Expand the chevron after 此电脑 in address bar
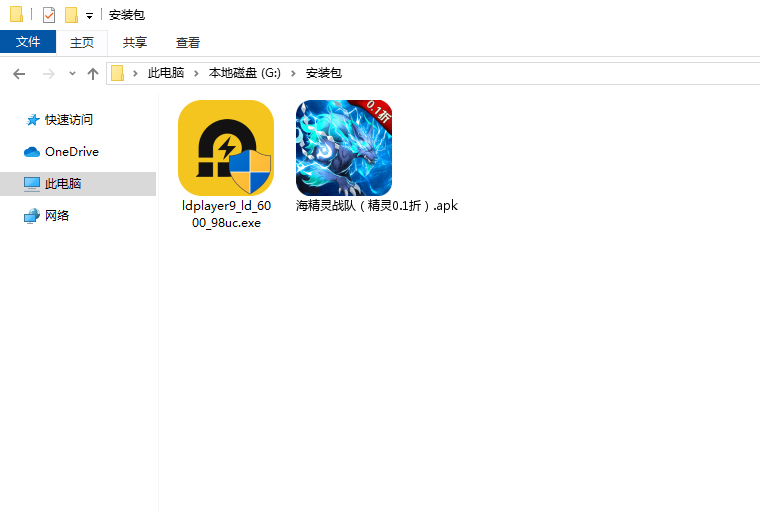Viewport: 760px width, 512px height. [196, 73]
